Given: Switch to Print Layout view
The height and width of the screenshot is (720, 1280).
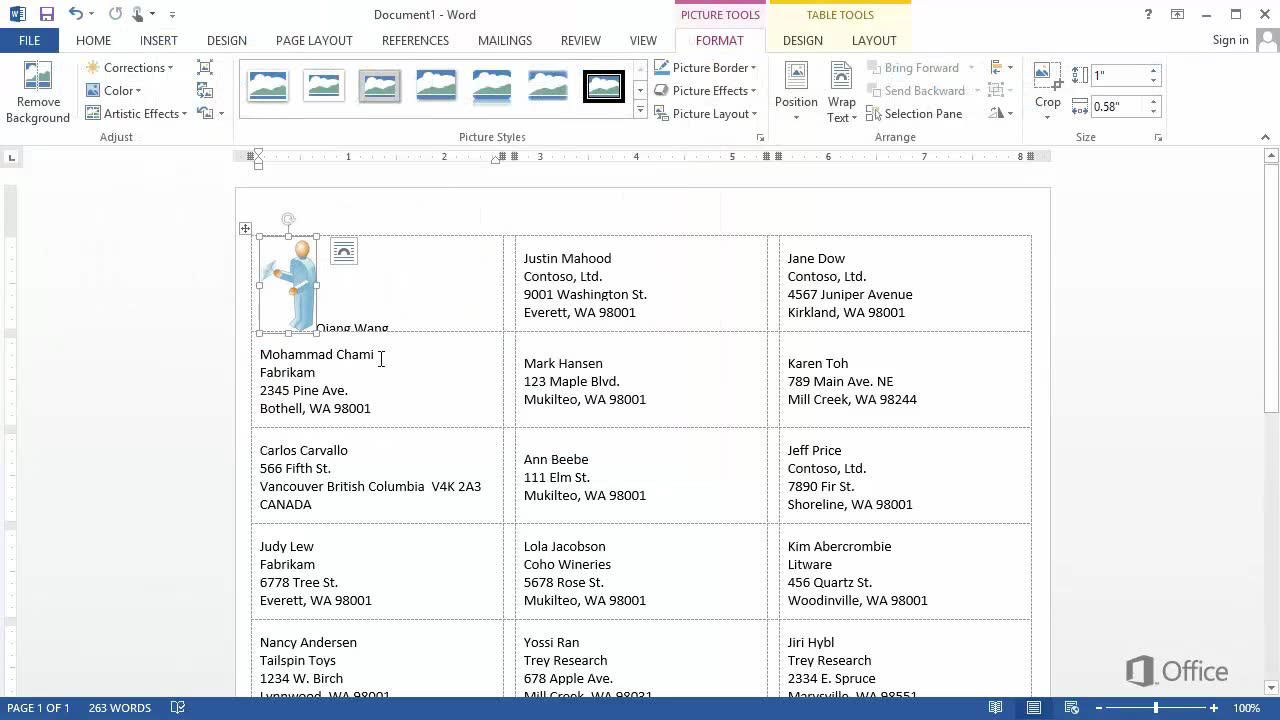Looking at the screenshot, I should tap(1034, 708).
